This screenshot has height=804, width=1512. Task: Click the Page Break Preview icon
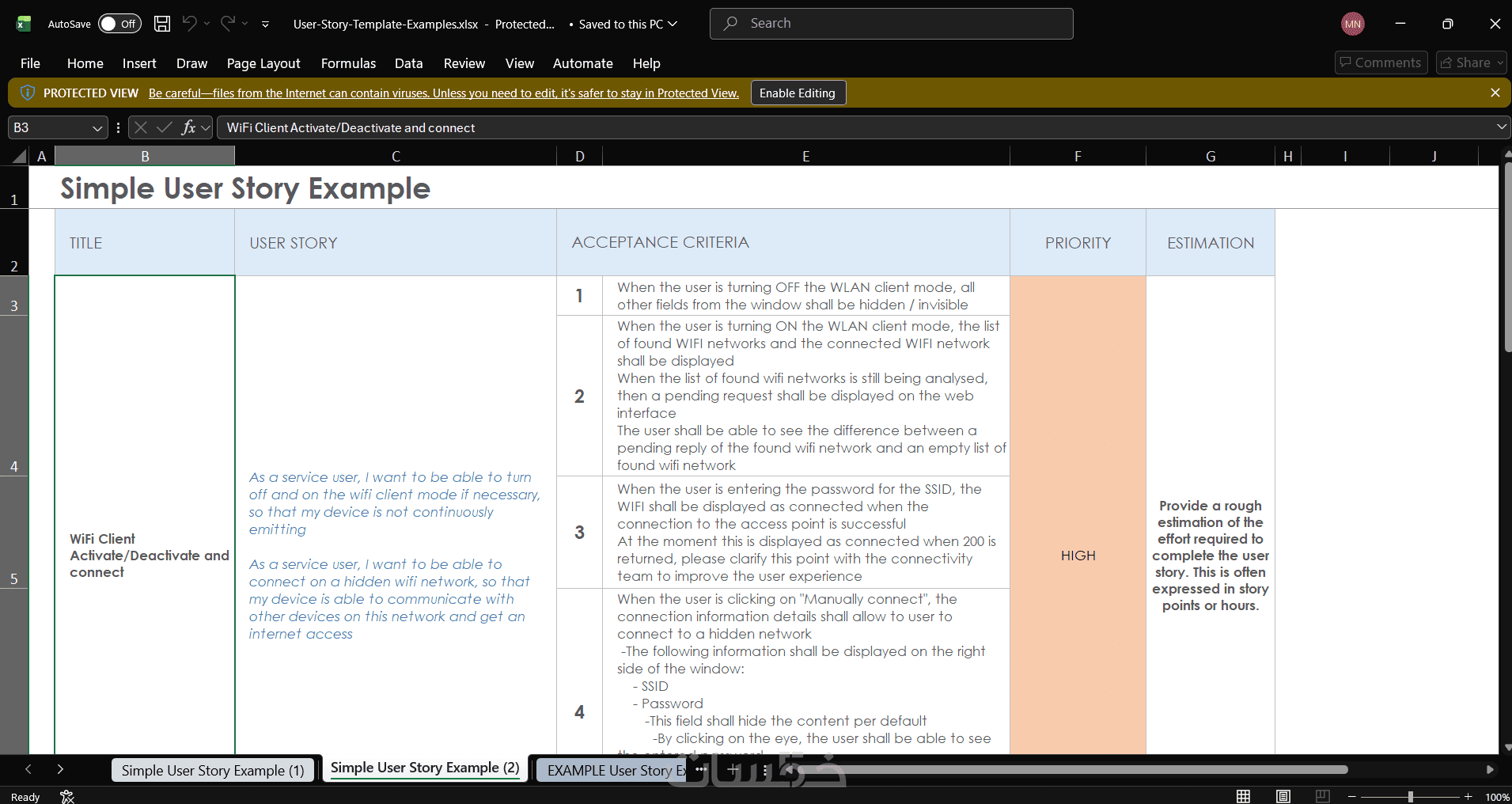1323,796
